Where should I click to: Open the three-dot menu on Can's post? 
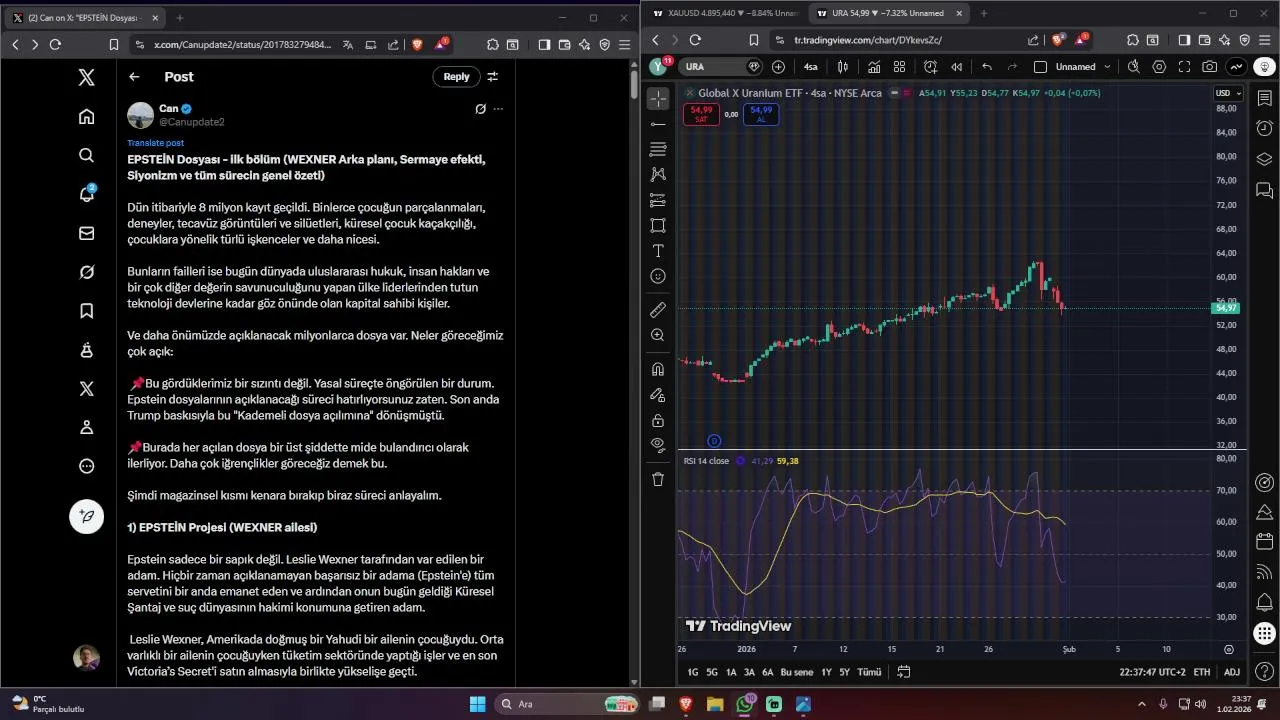point(498,109)
